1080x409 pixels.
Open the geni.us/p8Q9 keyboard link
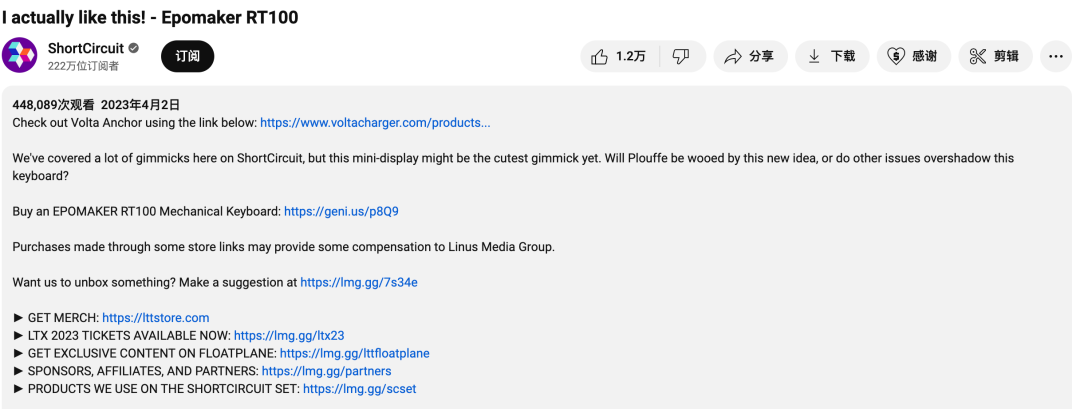[x=341, y=211]
